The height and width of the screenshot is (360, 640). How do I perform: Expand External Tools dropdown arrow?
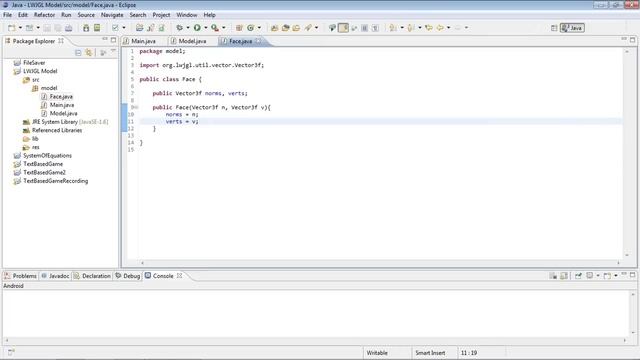pyautogui.click(x=224, y=28)
